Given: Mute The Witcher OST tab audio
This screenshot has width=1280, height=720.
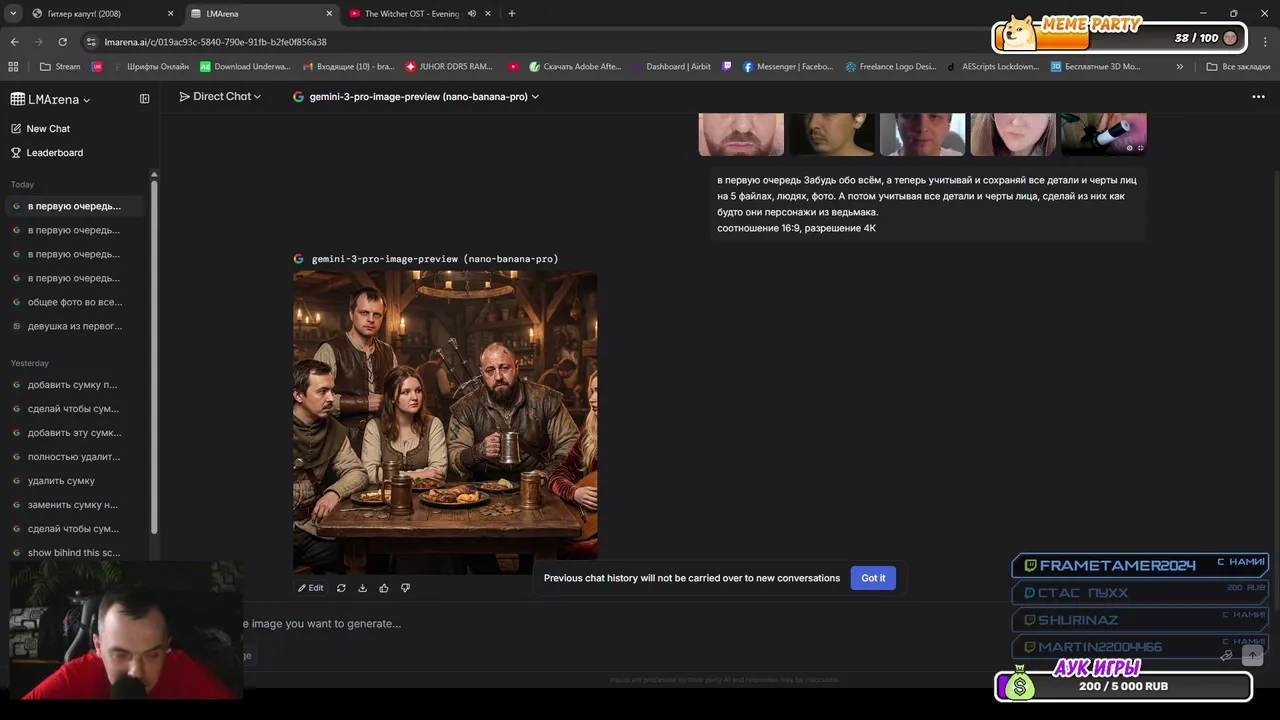Looking at the screenshot, I should (x=472, y=14).
